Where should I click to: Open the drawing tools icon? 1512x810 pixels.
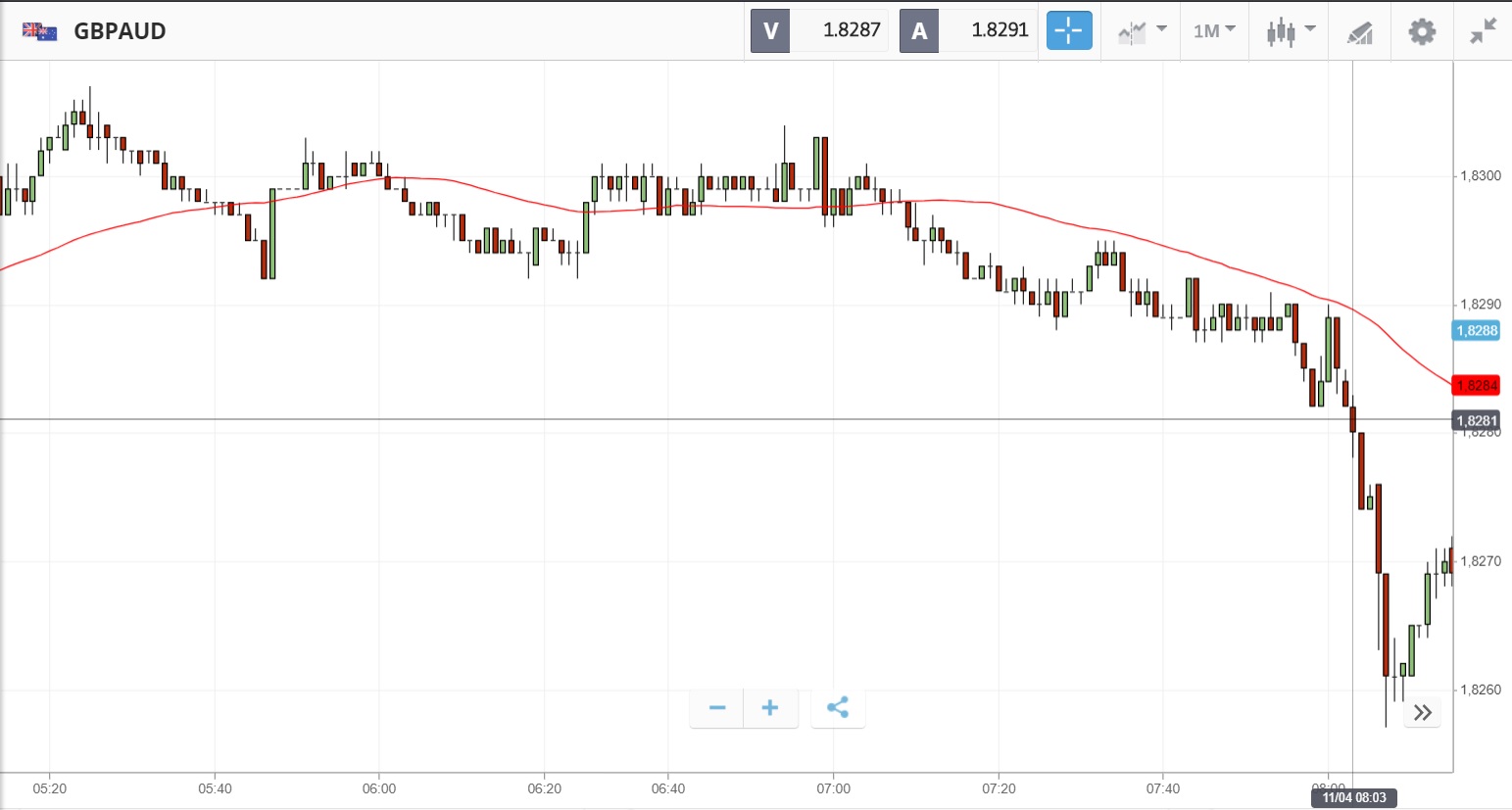(x=1359, y=33)
